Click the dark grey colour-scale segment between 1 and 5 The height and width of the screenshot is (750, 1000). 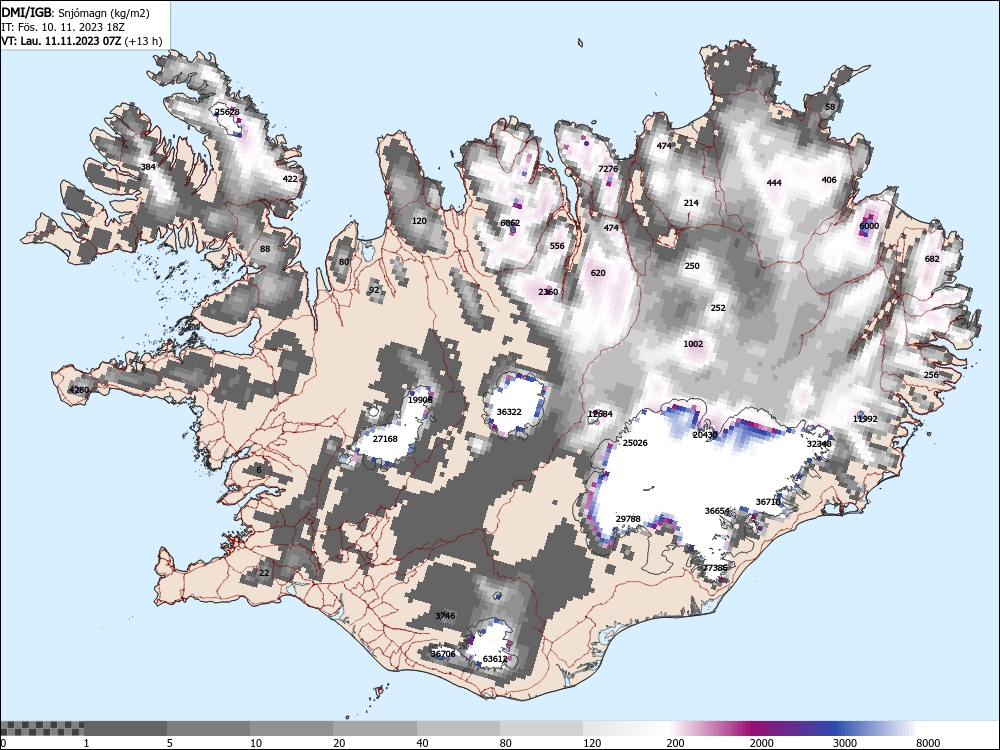[x=126, y=728]
